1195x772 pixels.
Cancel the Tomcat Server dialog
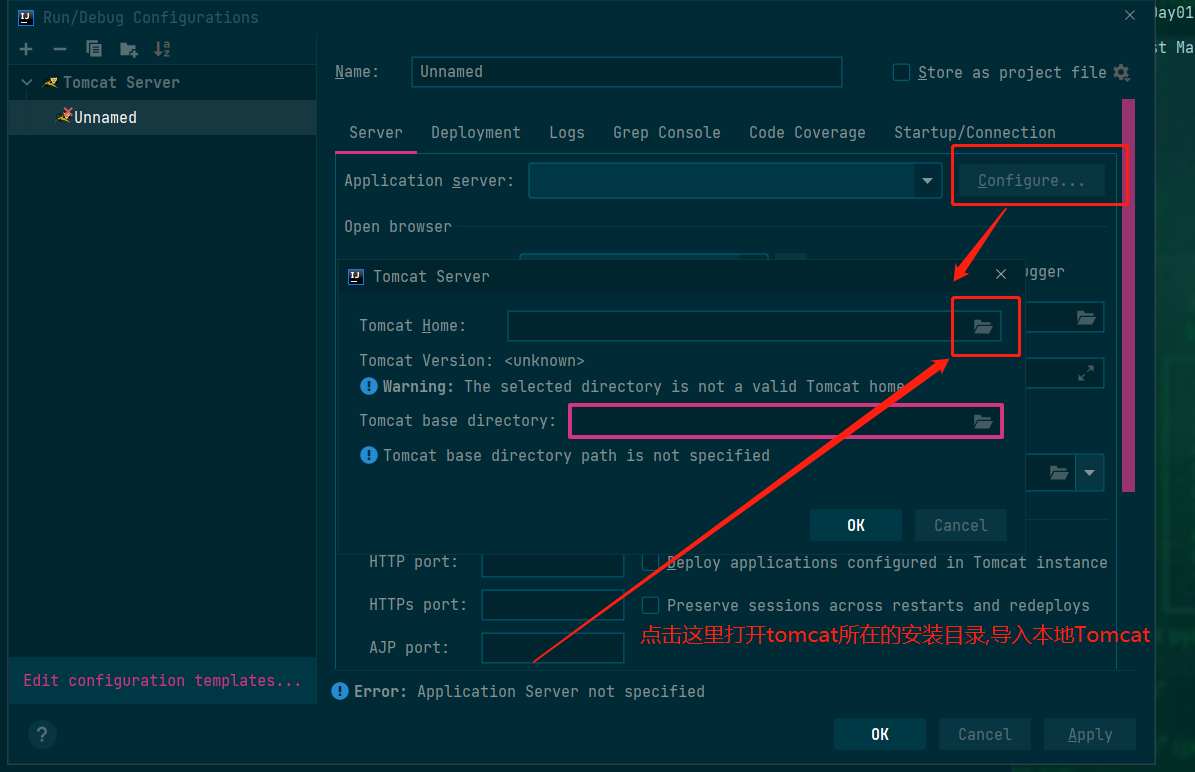960,525
